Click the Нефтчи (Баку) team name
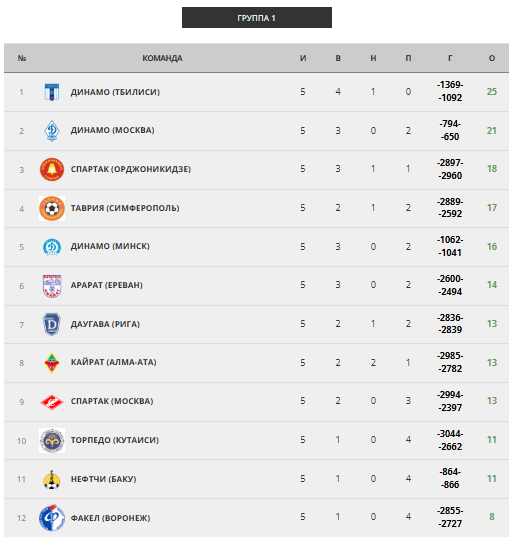Screen dimensions: 518x542 point(103,479)
